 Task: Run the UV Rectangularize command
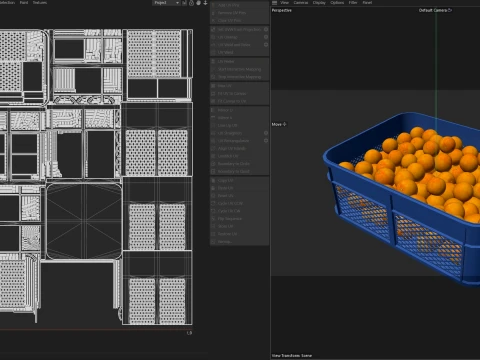(233, 141)
